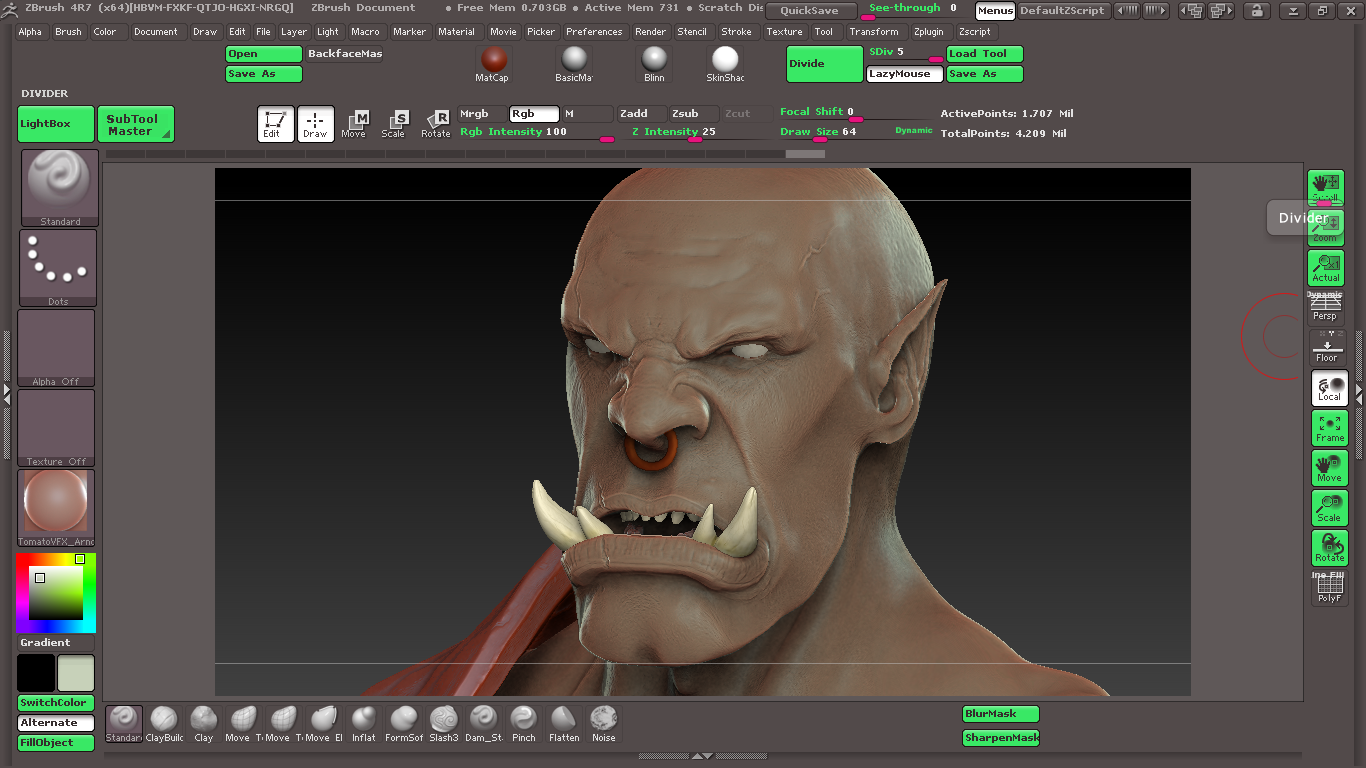Enable Zsub sculpt mode
Viewport: 1366px width, 768px height.
click(694, 114)
